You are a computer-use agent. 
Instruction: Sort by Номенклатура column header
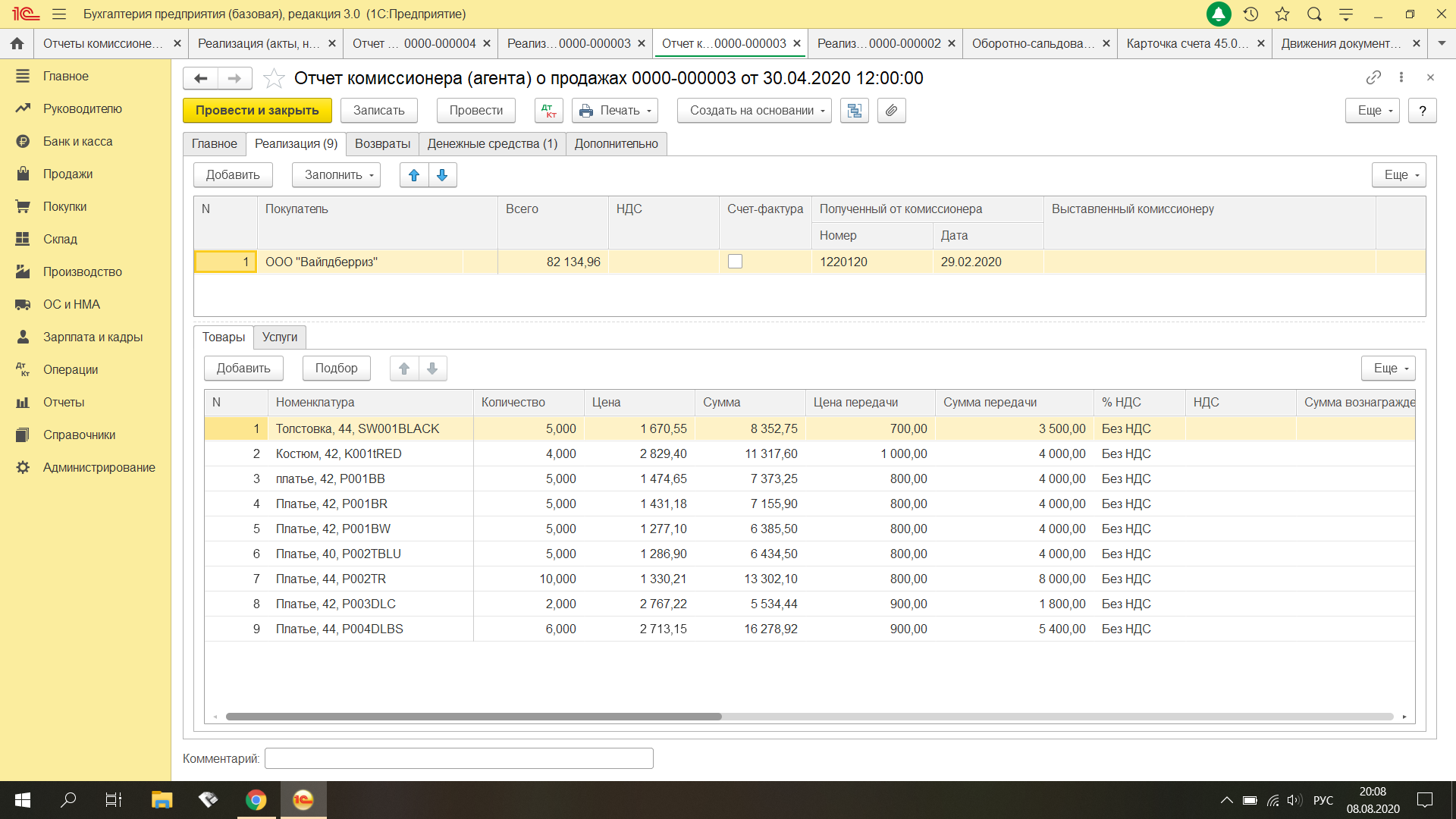[x=370, y=403]
